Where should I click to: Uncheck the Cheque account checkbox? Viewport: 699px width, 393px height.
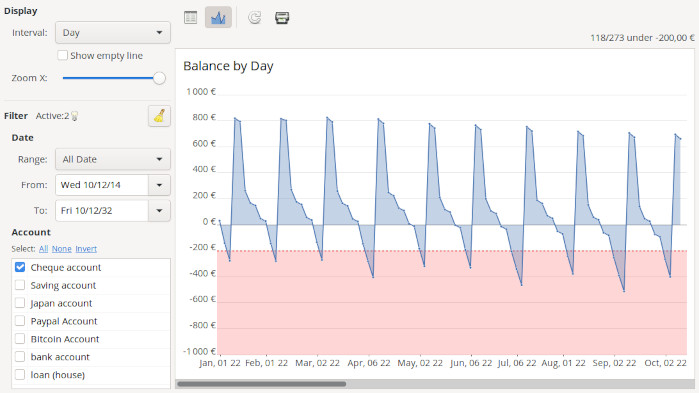(x=20, y=267)
